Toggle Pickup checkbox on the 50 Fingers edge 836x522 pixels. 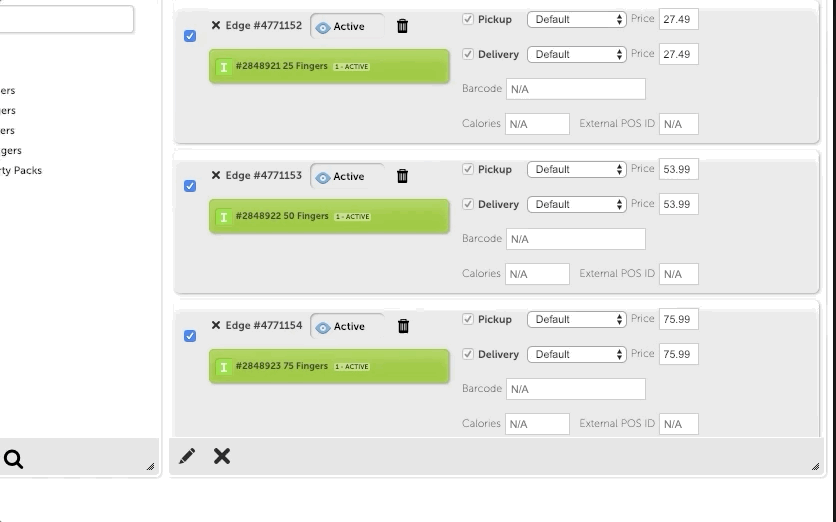click(468, 169)
